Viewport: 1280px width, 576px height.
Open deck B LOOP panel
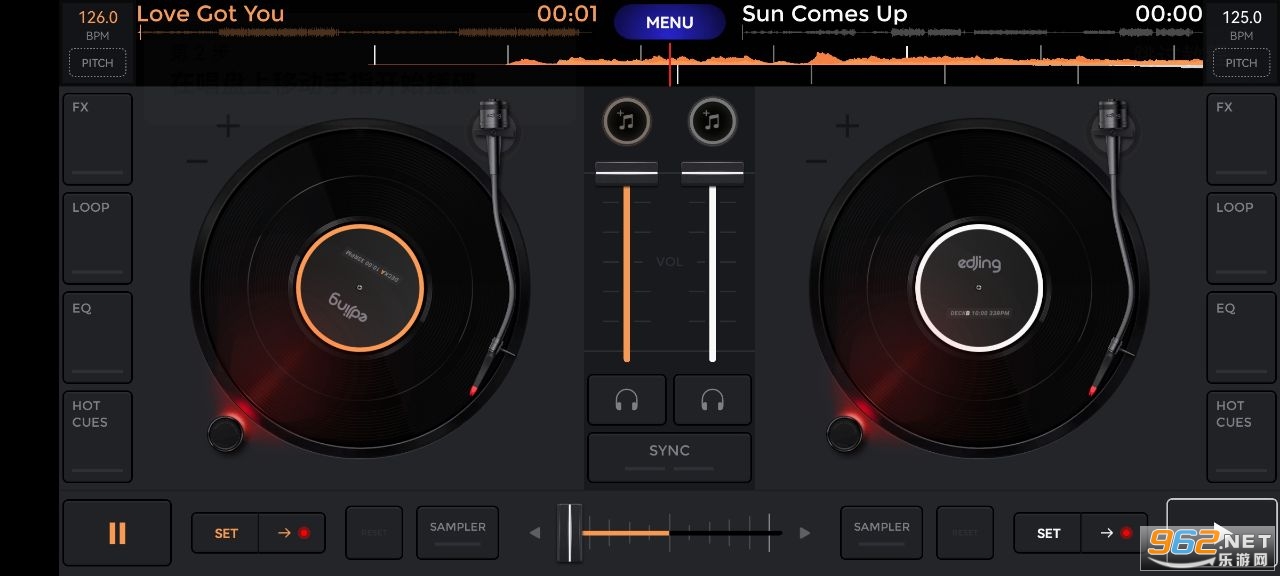[1241, 238]
